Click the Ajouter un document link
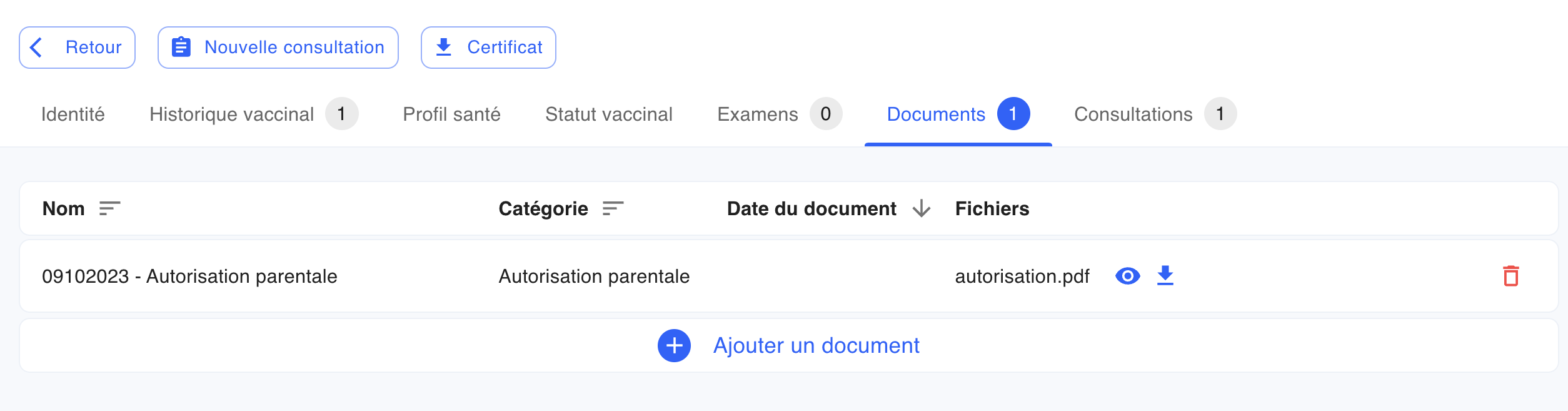This screenshot has height=411, width=1568. (816, 345)
